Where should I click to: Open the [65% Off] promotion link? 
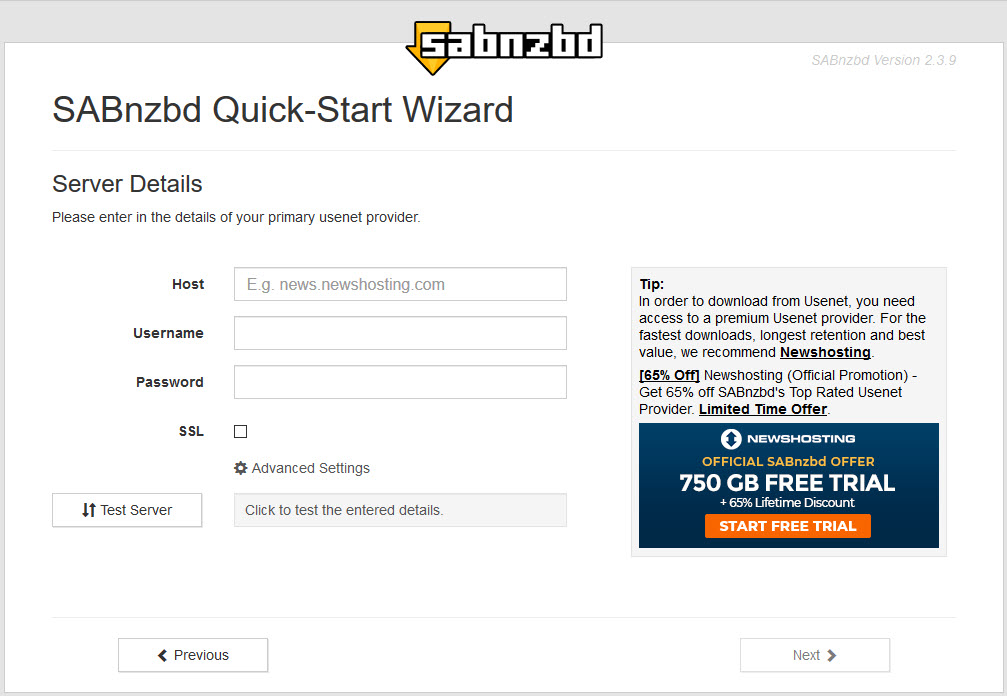click(x=669, y=375)
